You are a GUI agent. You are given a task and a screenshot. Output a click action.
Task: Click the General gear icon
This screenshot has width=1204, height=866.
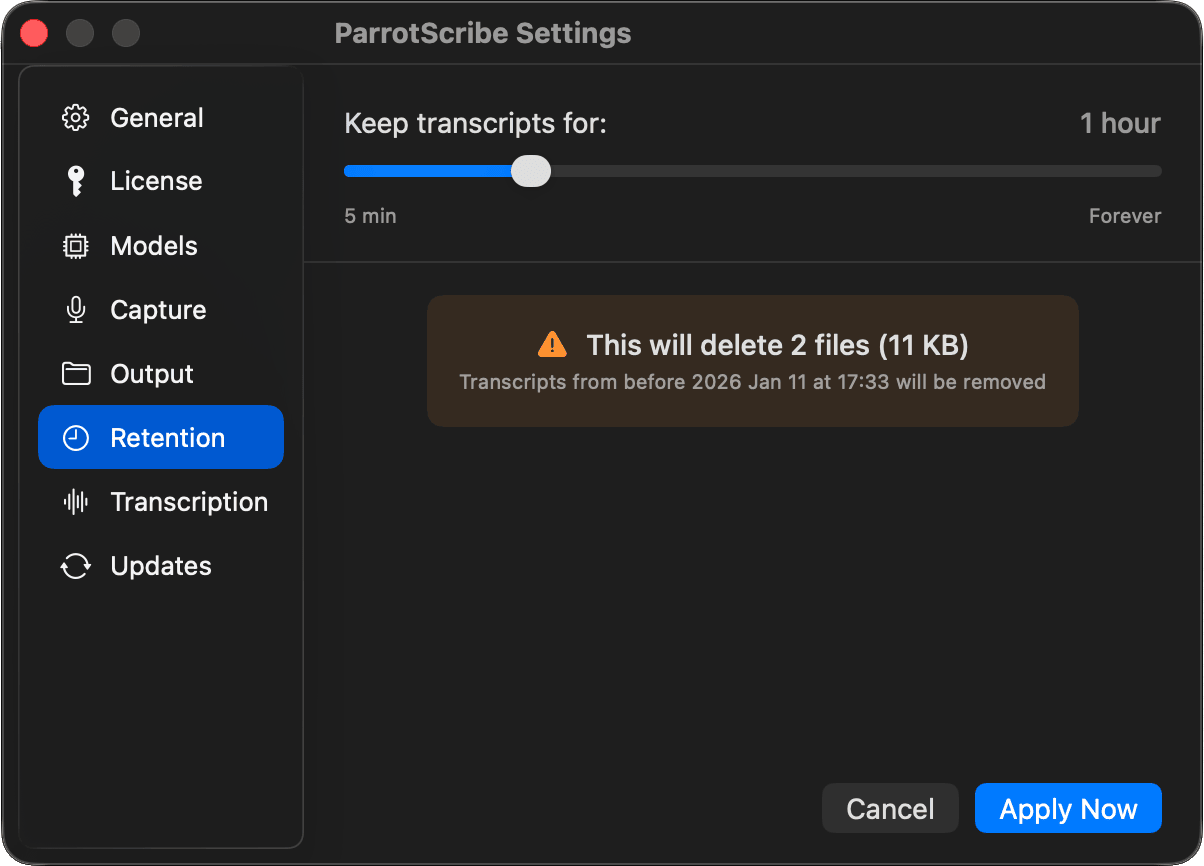pyautogui.click(x=76, y=118)
